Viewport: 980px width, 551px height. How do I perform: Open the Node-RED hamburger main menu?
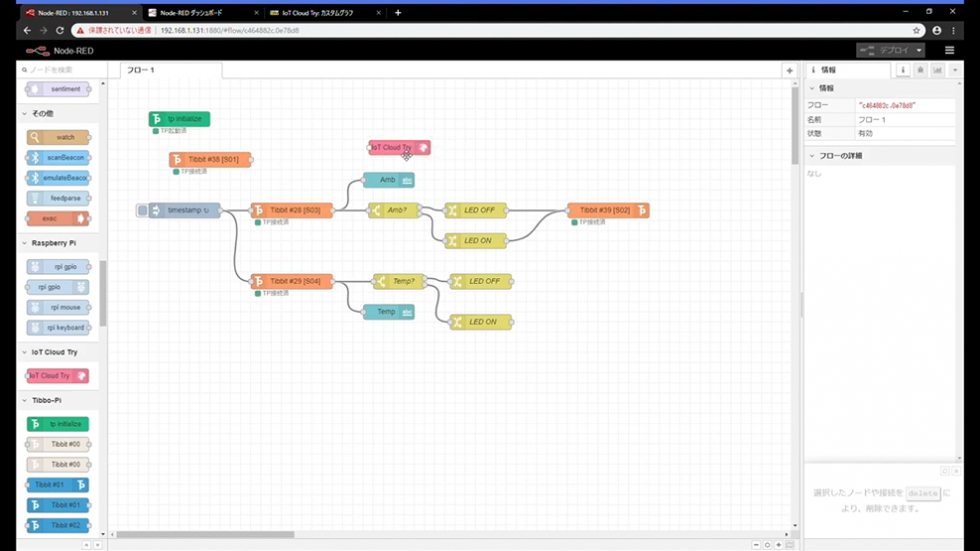pyautogui.click(x=949, y=50)
